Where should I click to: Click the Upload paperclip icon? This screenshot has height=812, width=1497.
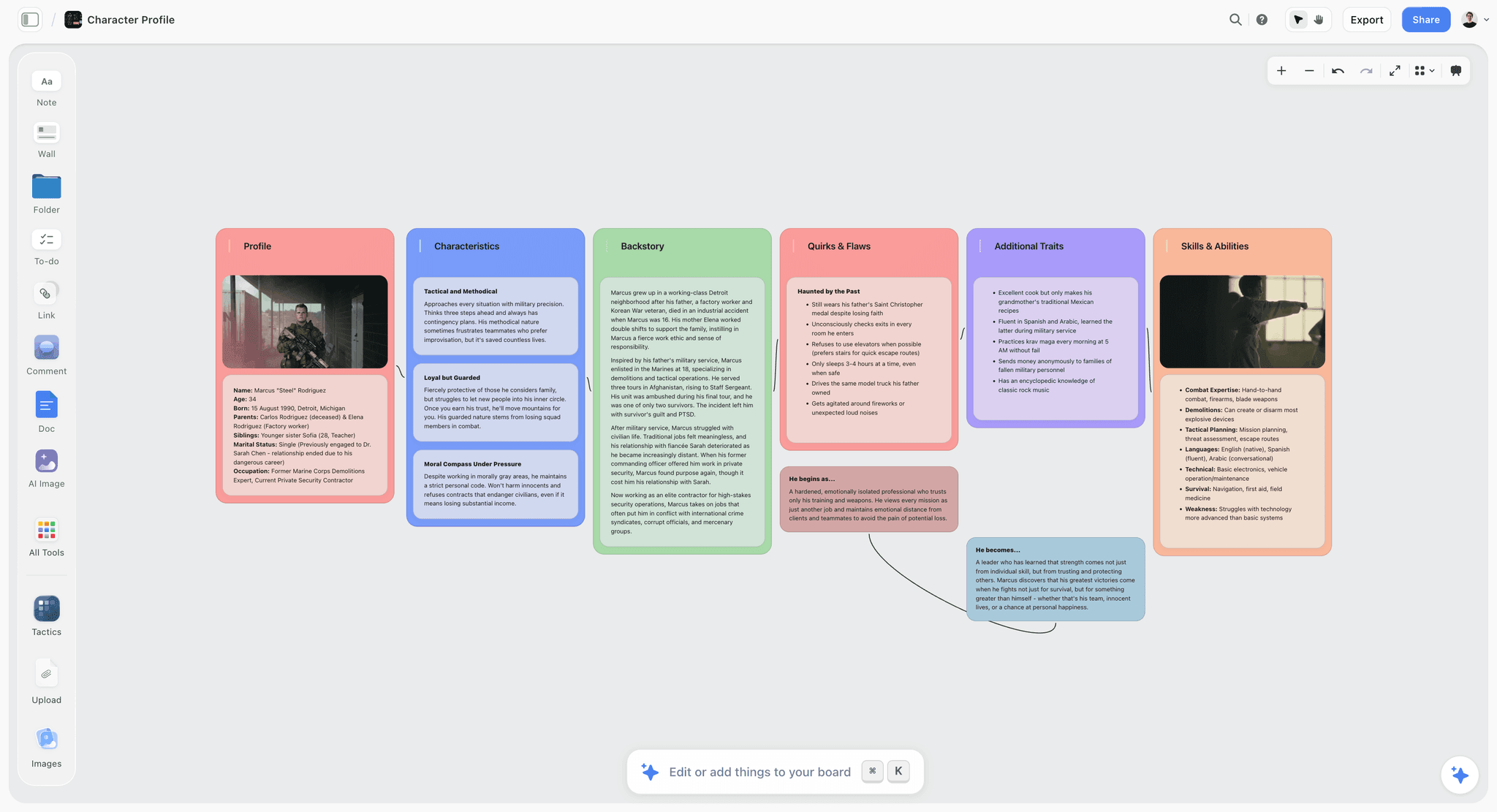click(x=46, y=674)
